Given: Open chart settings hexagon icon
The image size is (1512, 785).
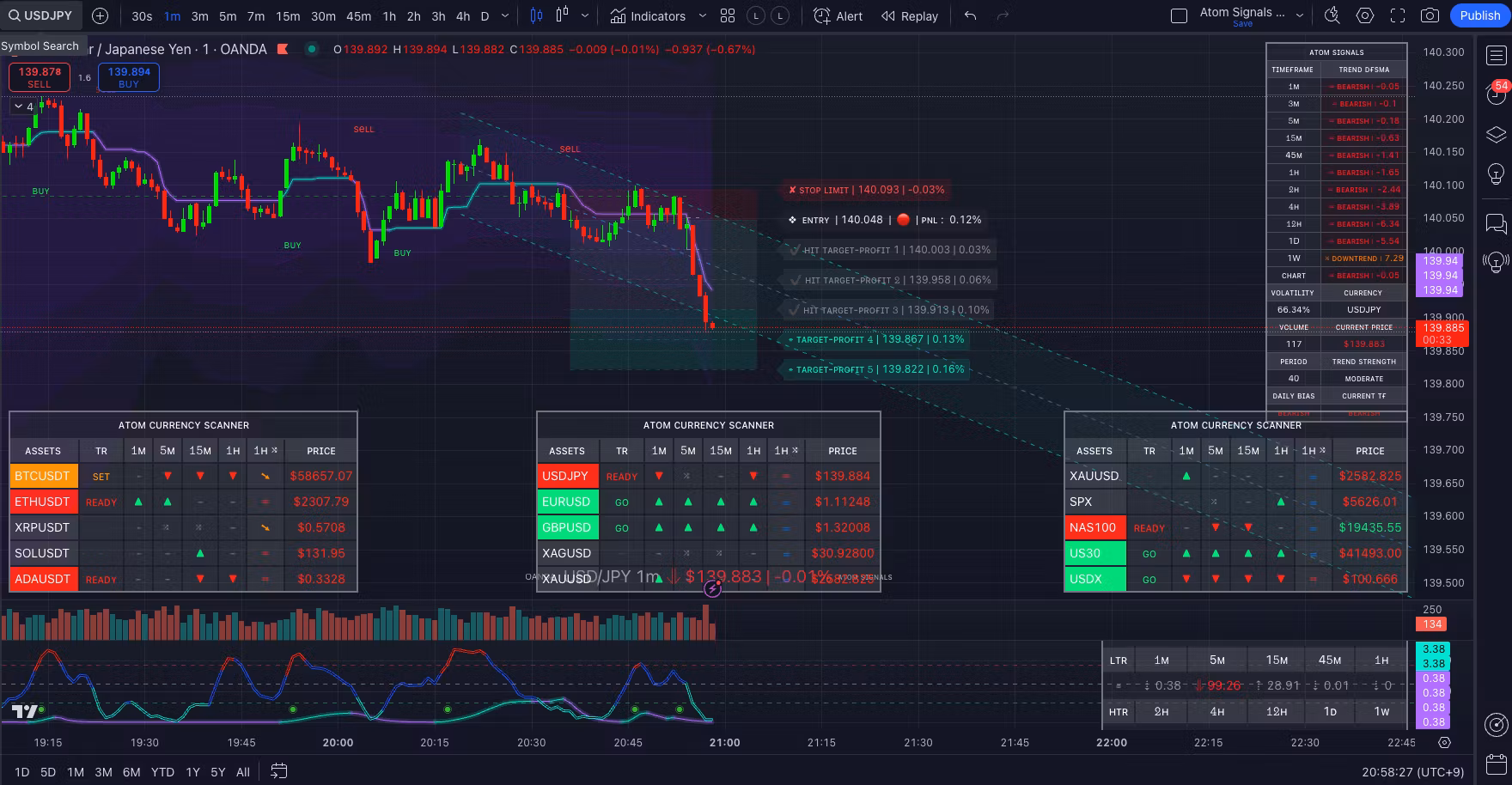Looking at the screenshot, I should [1364, 15].
